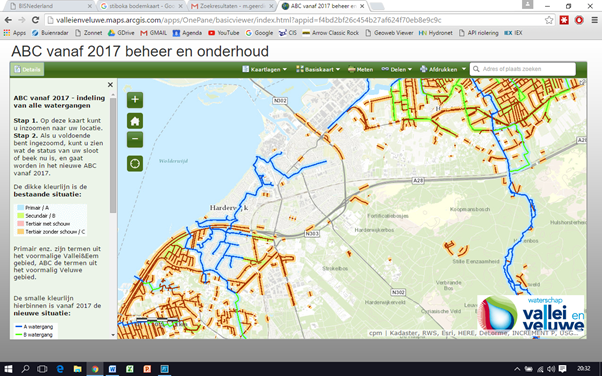Find my location with the locate button
This screenshot has width=602, height=376.
tap(135, 164)
